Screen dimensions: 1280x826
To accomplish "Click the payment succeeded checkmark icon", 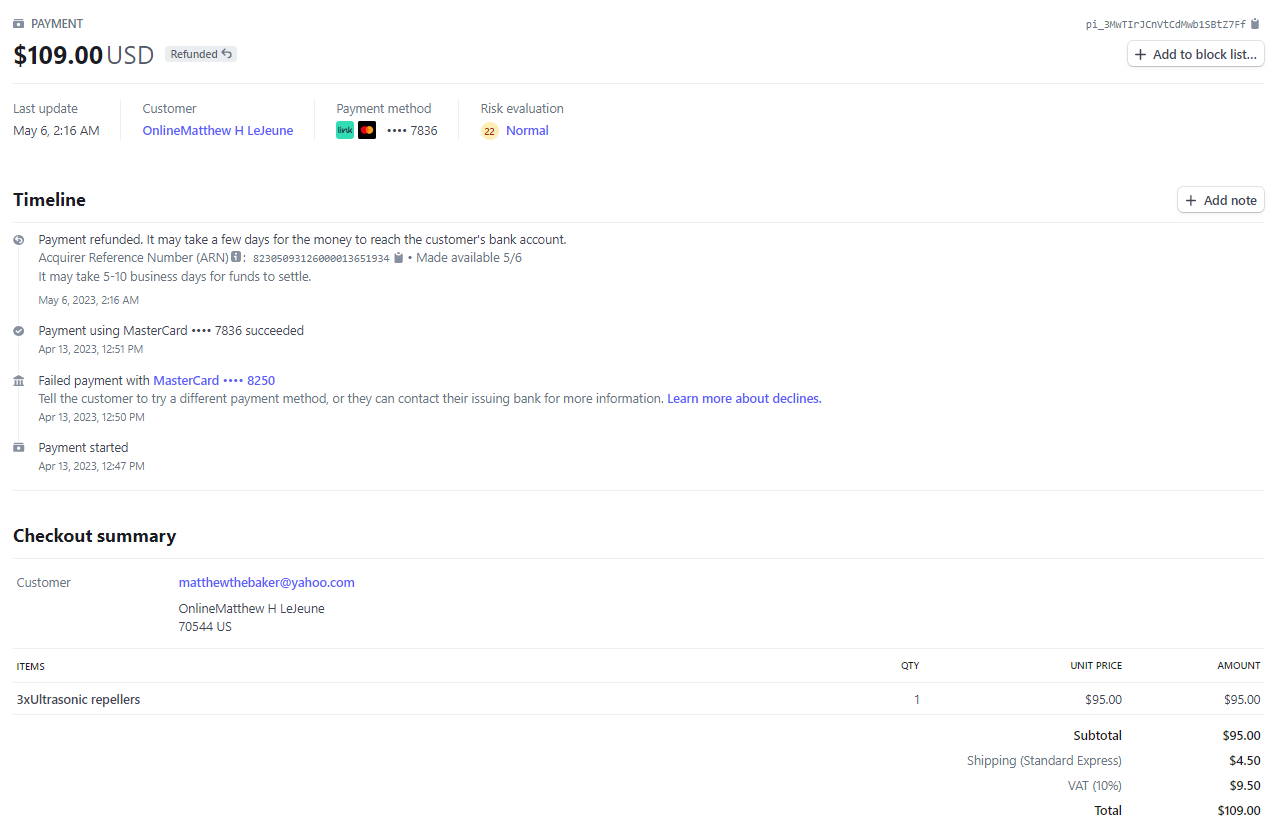I will click(19, 331).
